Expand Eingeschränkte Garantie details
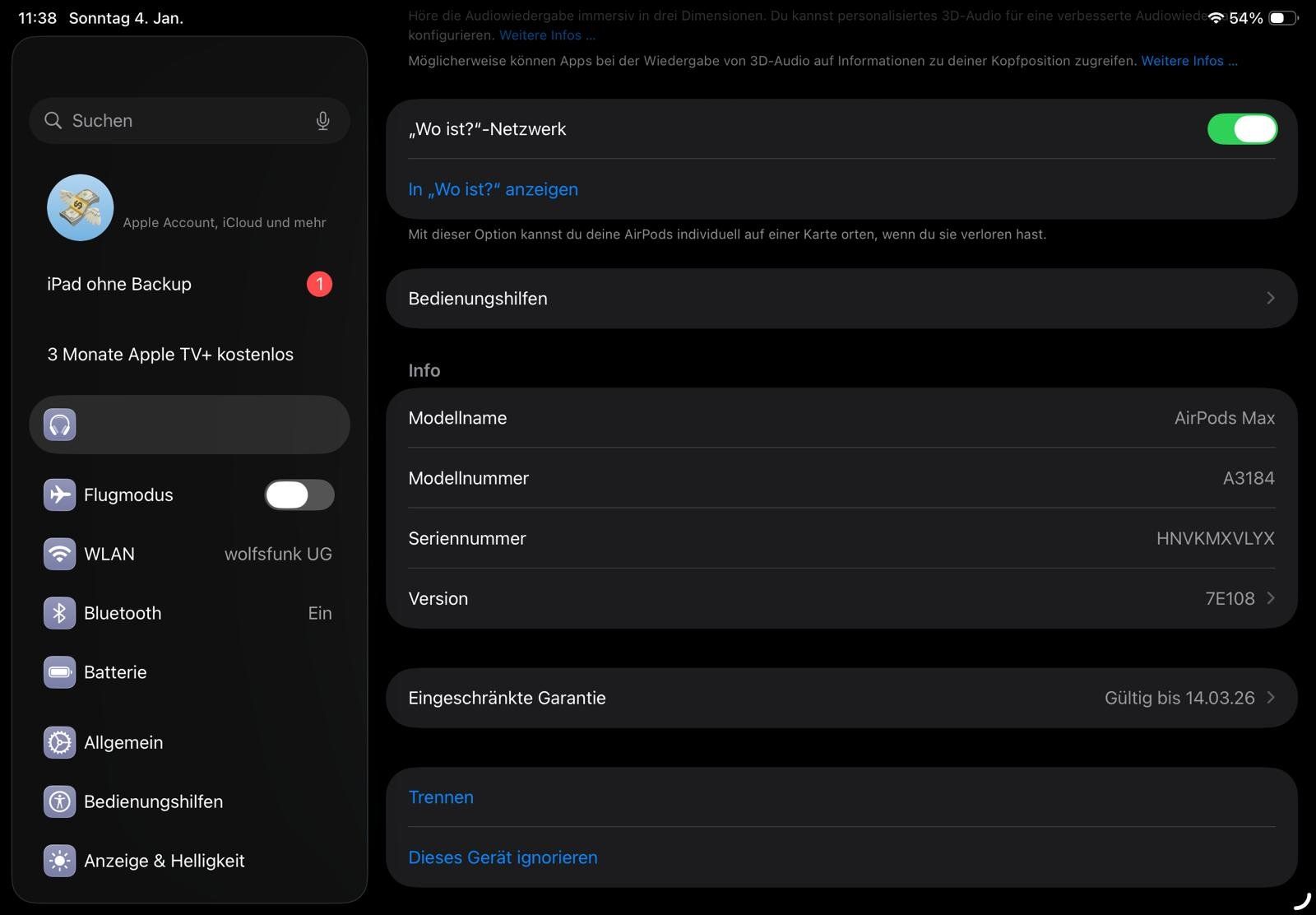Screen dimensions: 1316x915 [1270, 698]
